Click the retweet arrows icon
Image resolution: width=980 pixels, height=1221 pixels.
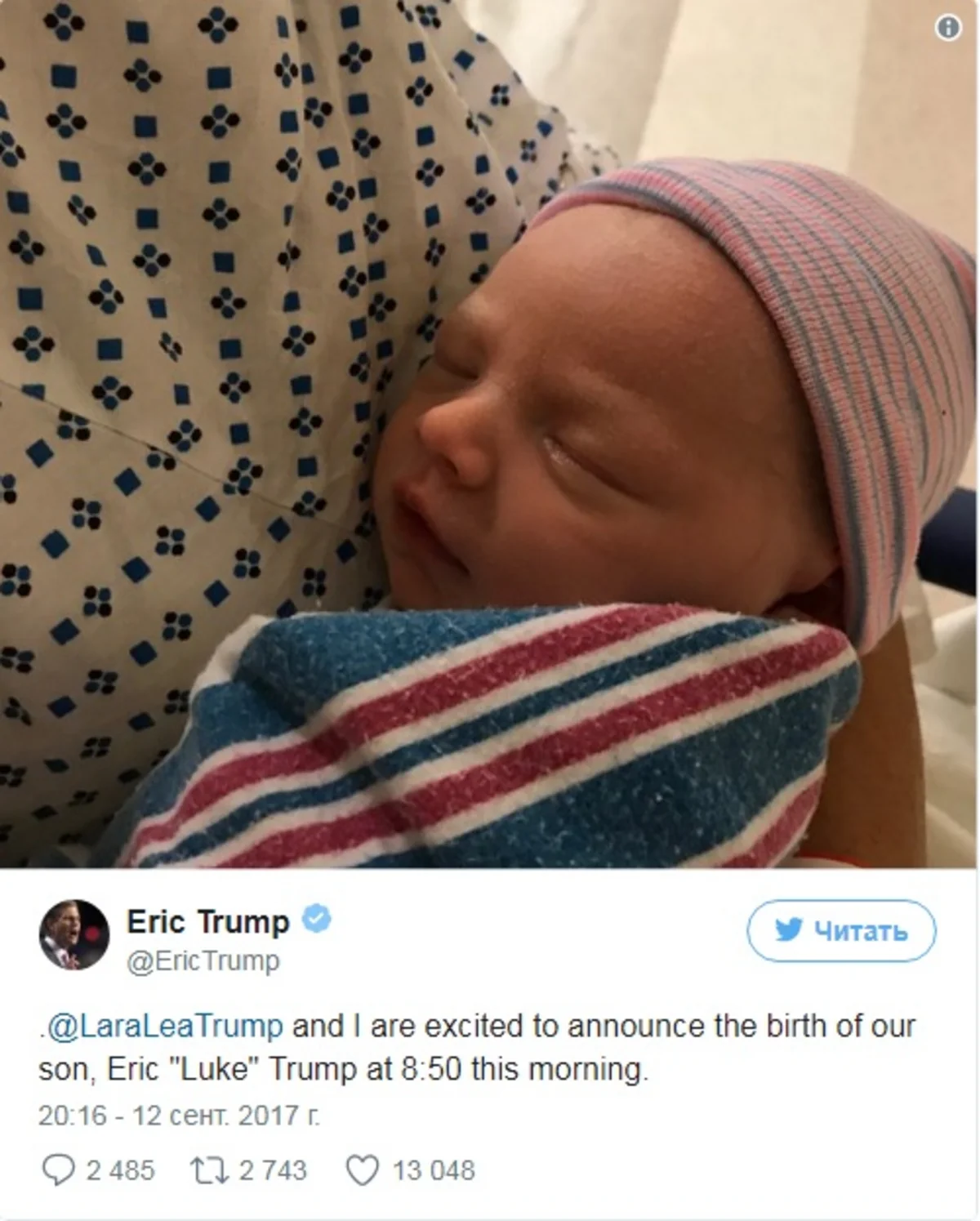click(x=209, y=1170)
